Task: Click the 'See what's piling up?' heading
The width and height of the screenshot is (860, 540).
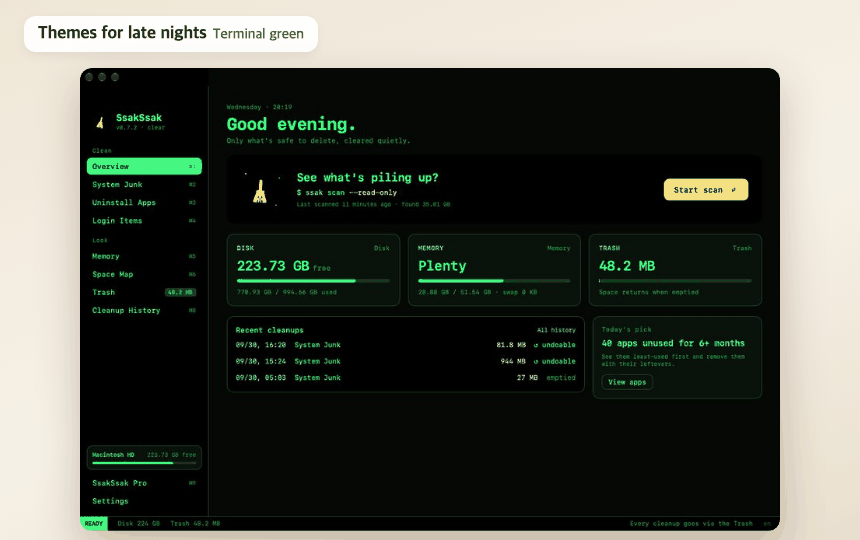Action: (367, 178)
